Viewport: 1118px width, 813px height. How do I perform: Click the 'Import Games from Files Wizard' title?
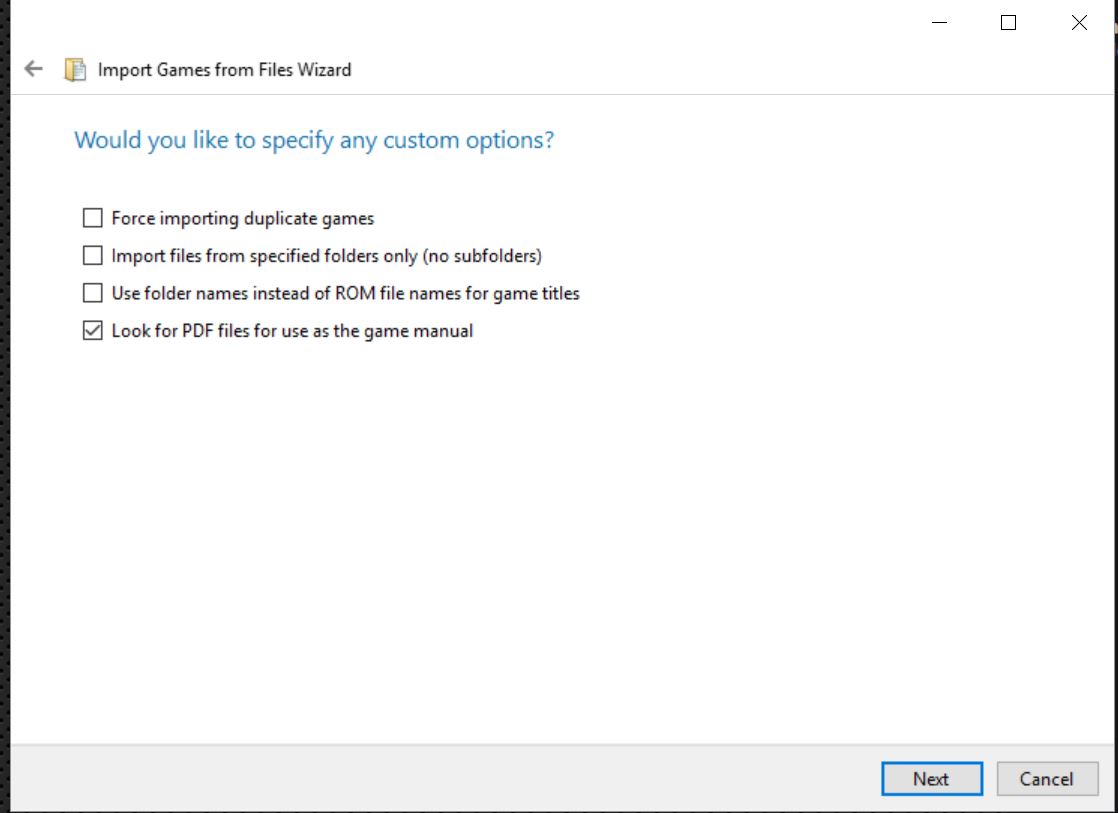pos(224,70)
